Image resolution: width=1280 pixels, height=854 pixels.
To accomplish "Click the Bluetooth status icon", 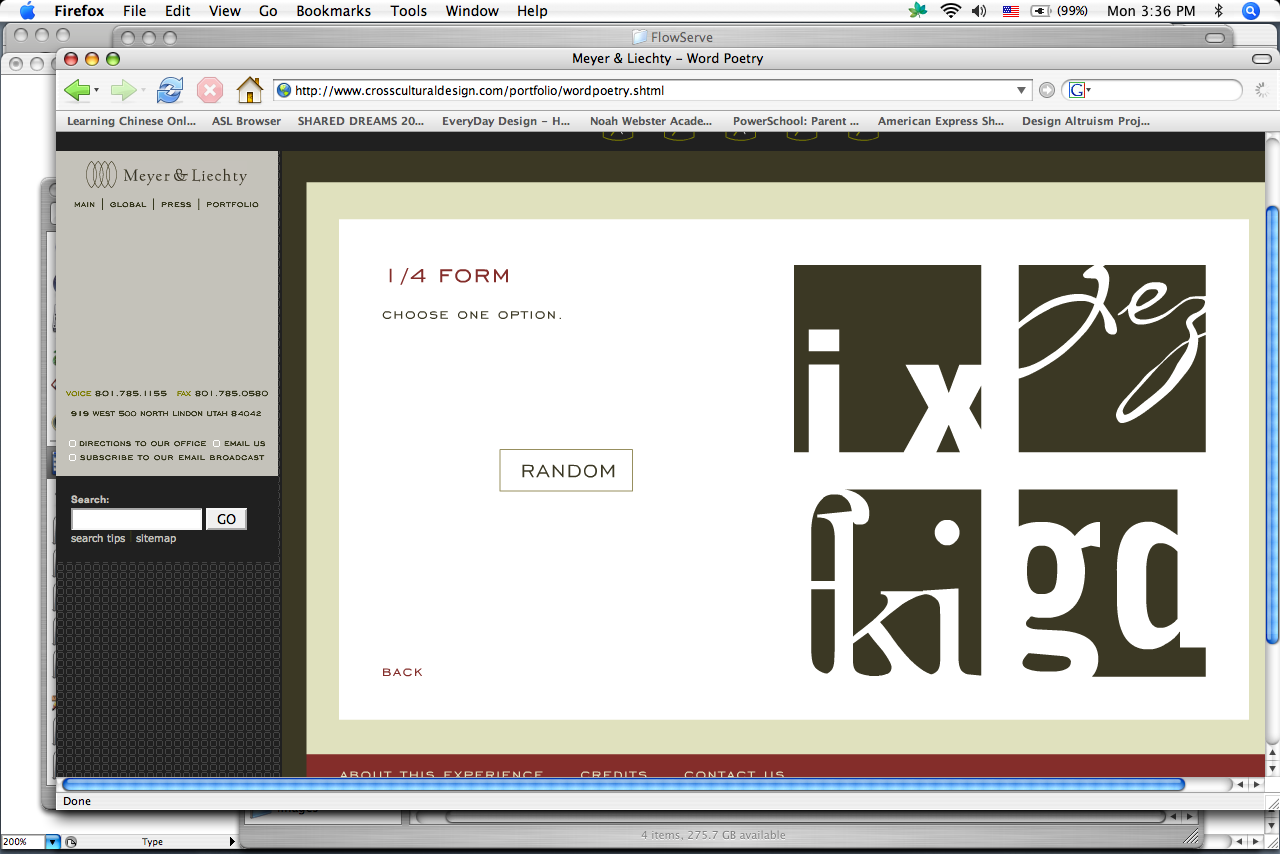I will (1218, 11).
